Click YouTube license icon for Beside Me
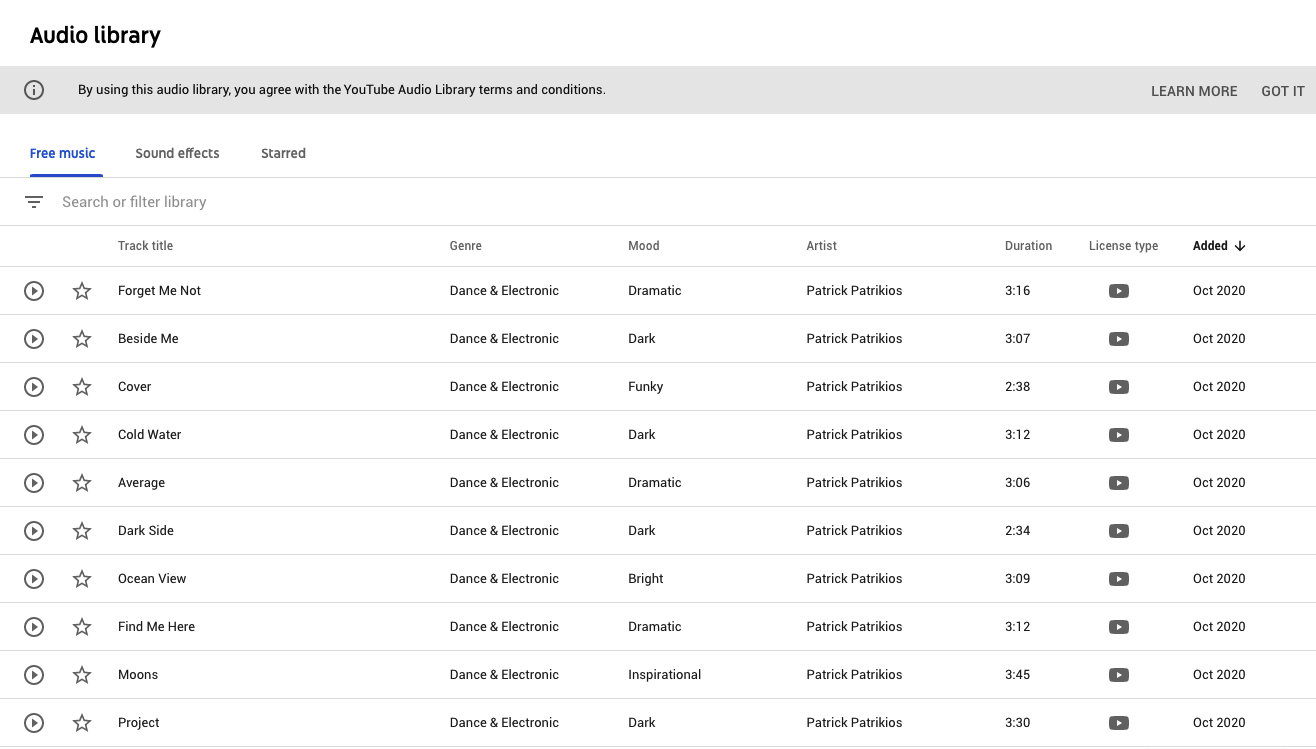 tap(1119, 339)
